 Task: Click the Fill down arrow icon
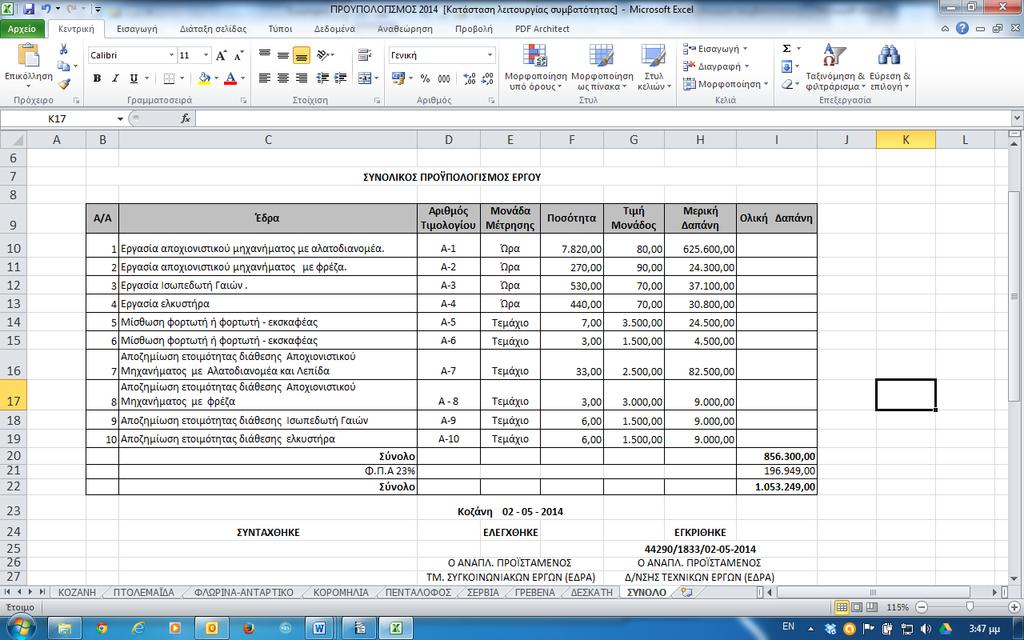787,67
